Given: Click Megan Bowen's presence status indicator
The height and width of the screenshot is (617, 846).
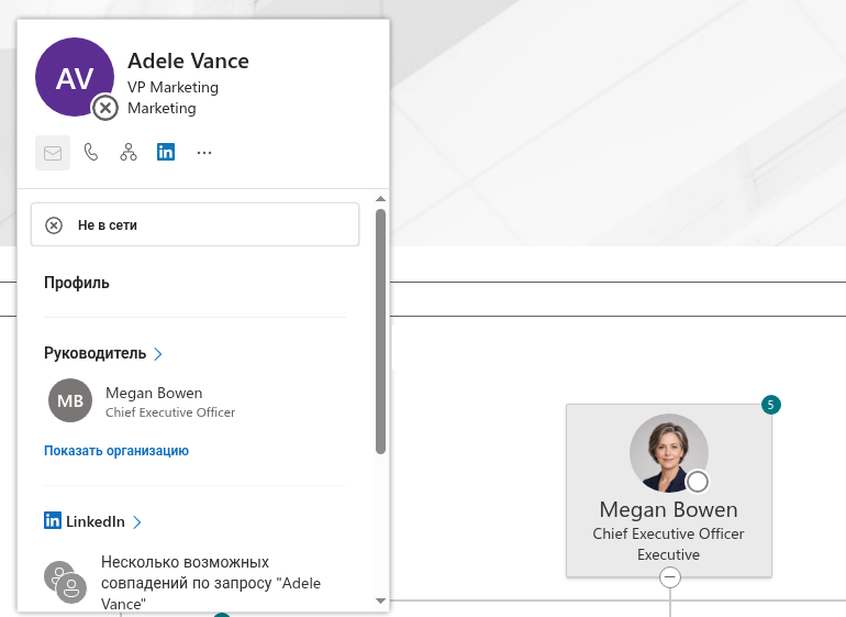Looking at the screenshot, I should [x=698, y=482].
